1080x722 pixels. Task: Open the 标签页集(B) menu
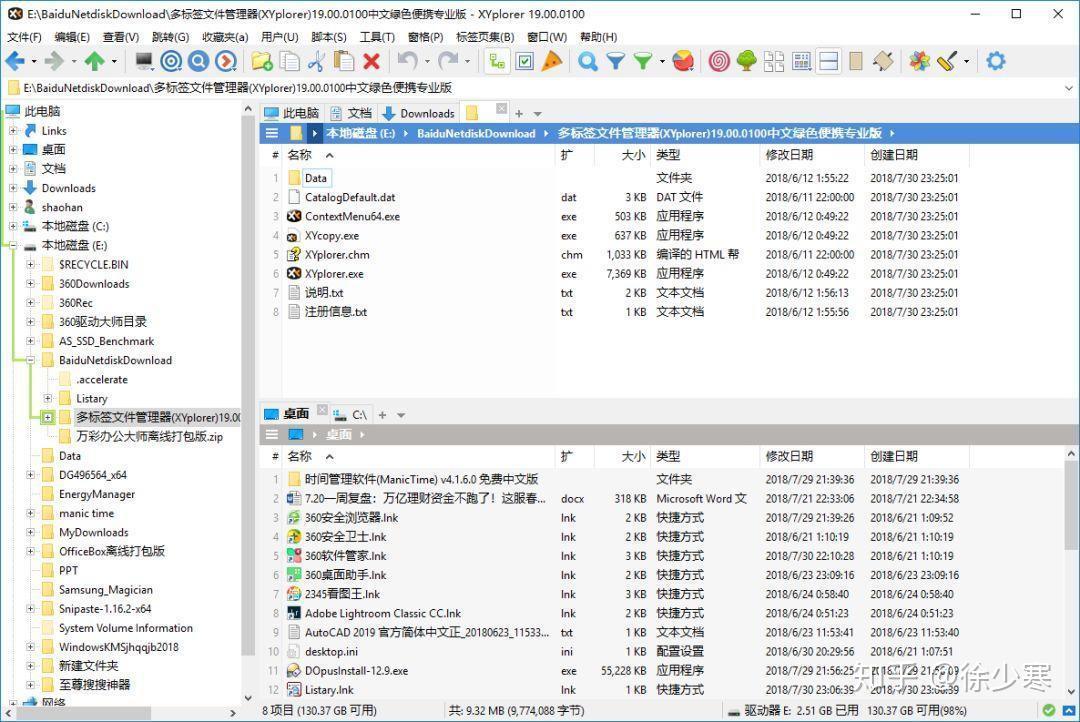coord(485,37)
